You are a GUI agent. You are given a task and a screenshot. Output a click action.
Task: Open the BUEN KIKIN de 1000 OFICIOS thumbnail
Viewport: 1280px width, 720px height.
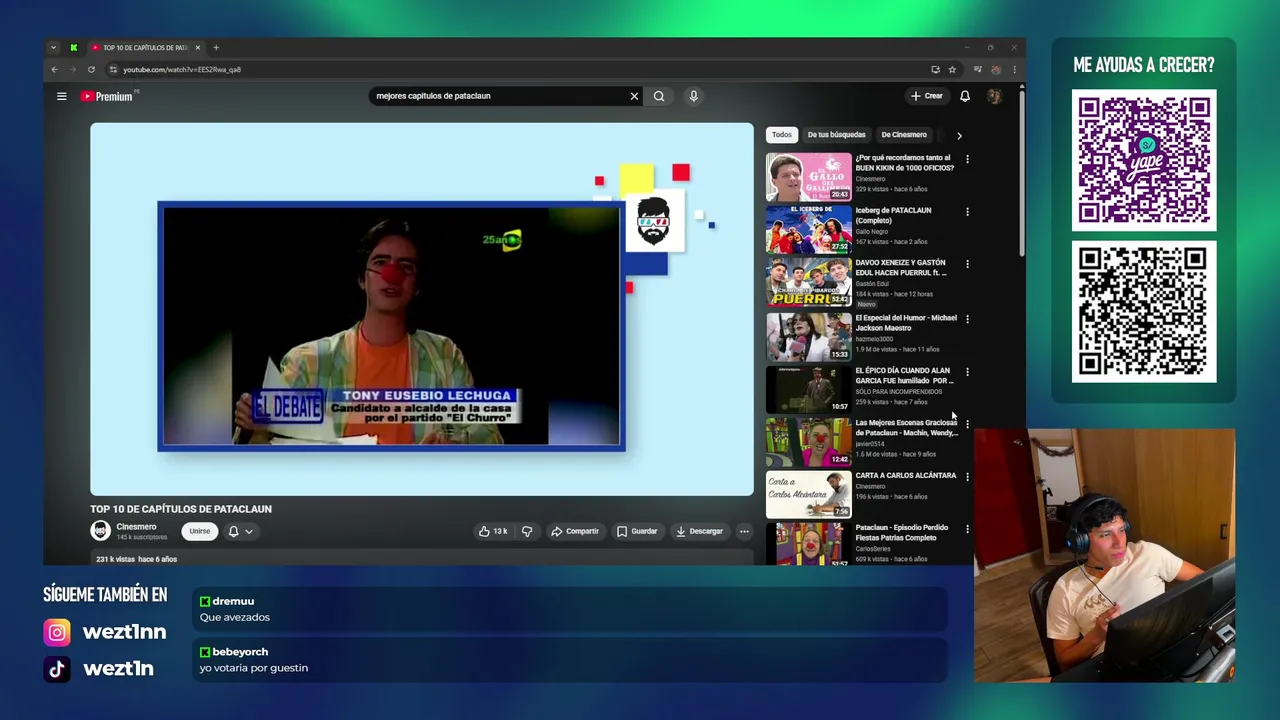pyautogui.click(x=809, y=176)
